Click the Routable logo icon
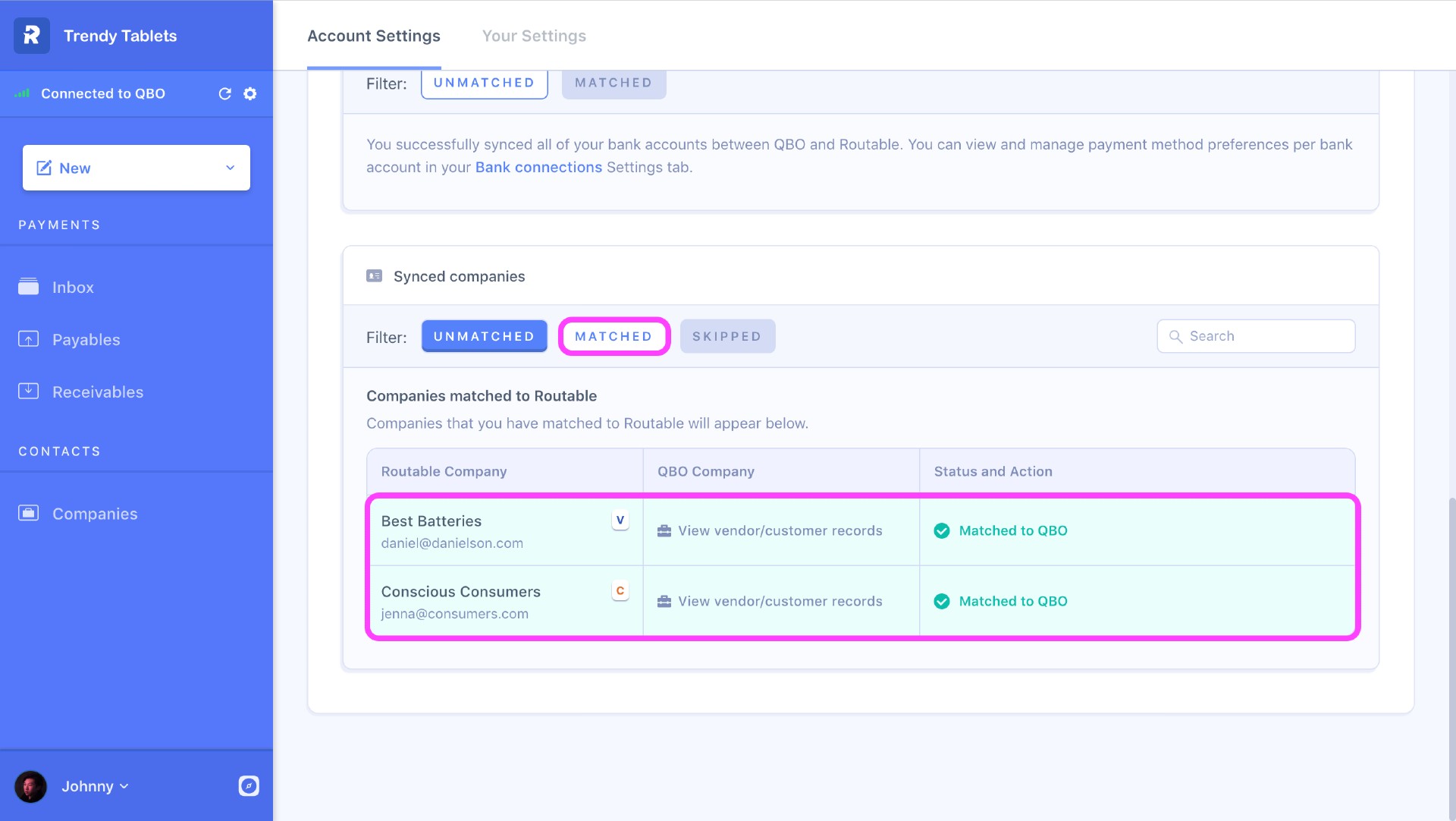Viewport: 1456px width, 821px height. (x=32, y=36)
